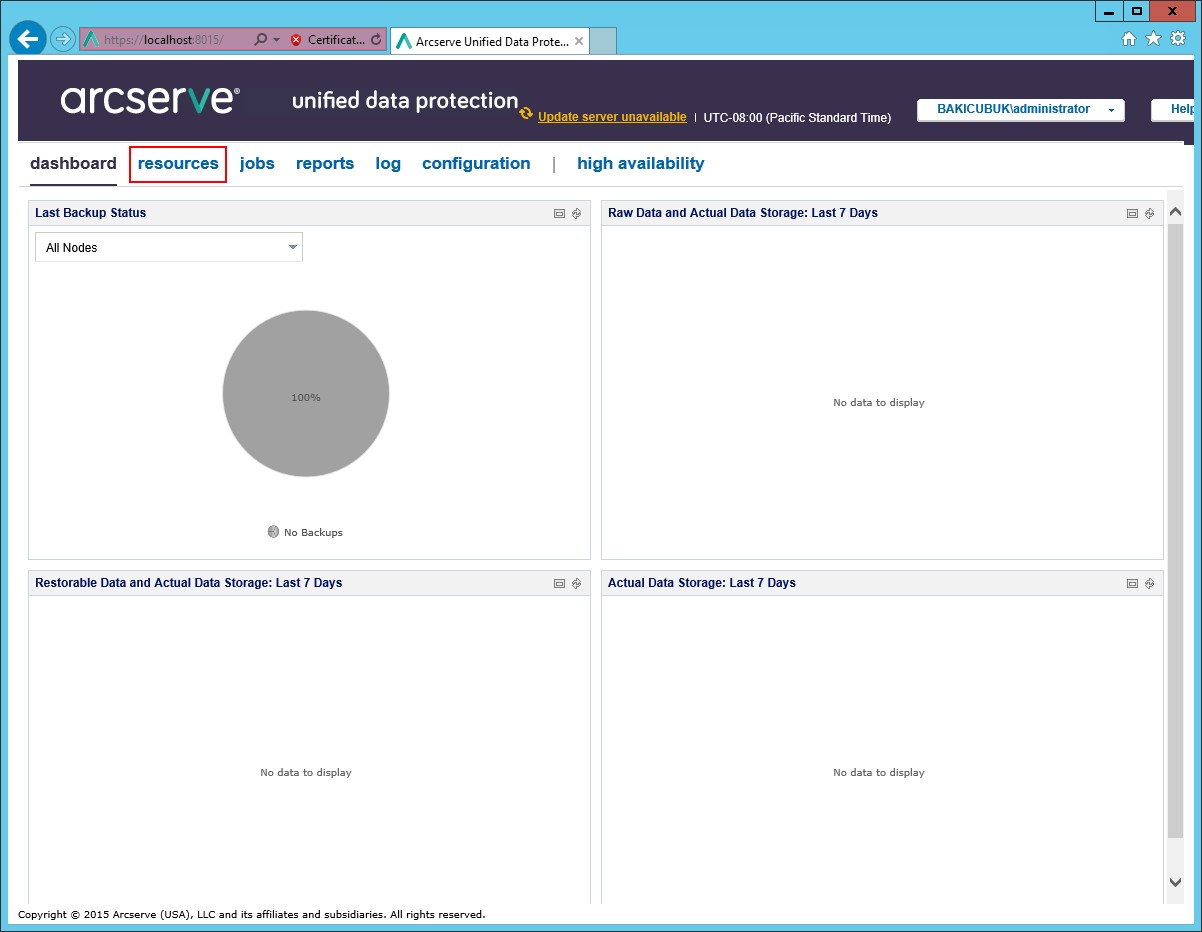Viewport: 1202px width, 932px height.
Task: Refresh the Restorable Data and Actual Data Storage panel
Action: point(576,583)
